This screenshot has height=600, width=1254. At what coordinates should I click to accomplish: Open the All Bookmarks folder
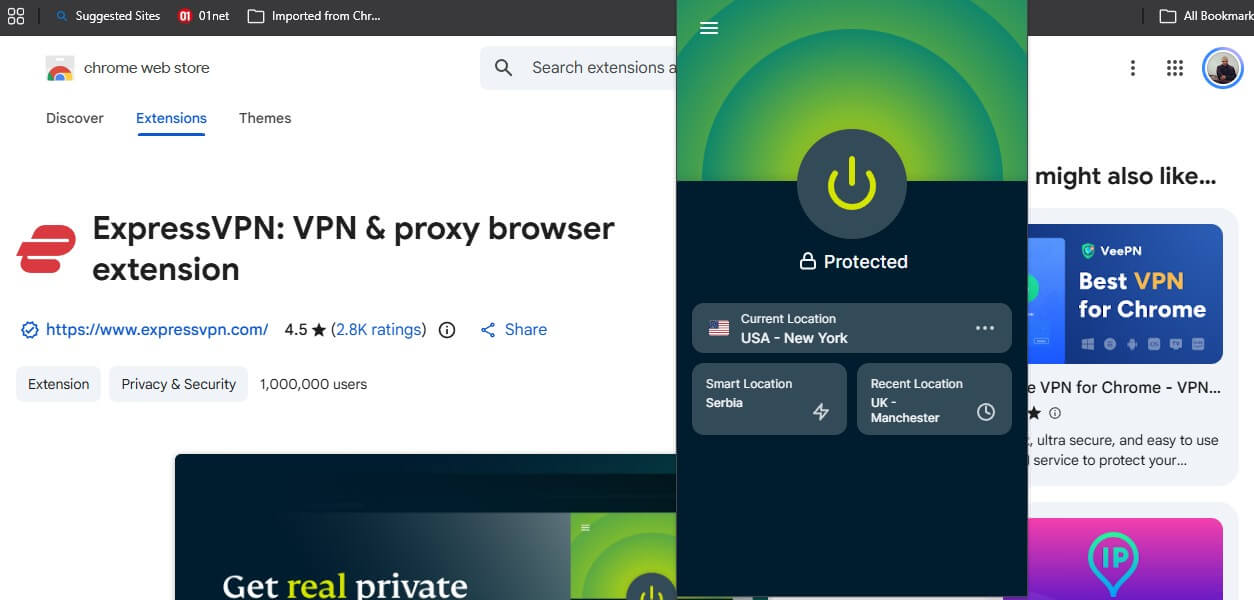[x=1206, y=16]
